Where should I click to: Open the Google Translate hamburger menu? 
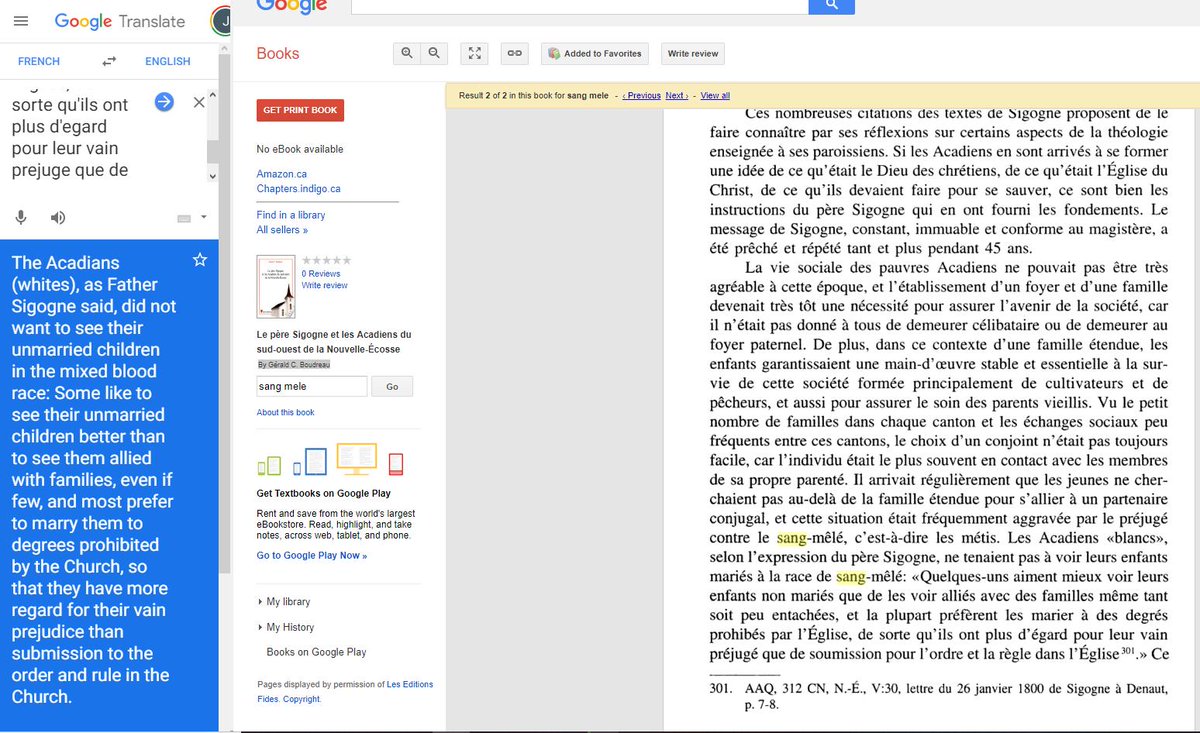click(x=21, y=21)
